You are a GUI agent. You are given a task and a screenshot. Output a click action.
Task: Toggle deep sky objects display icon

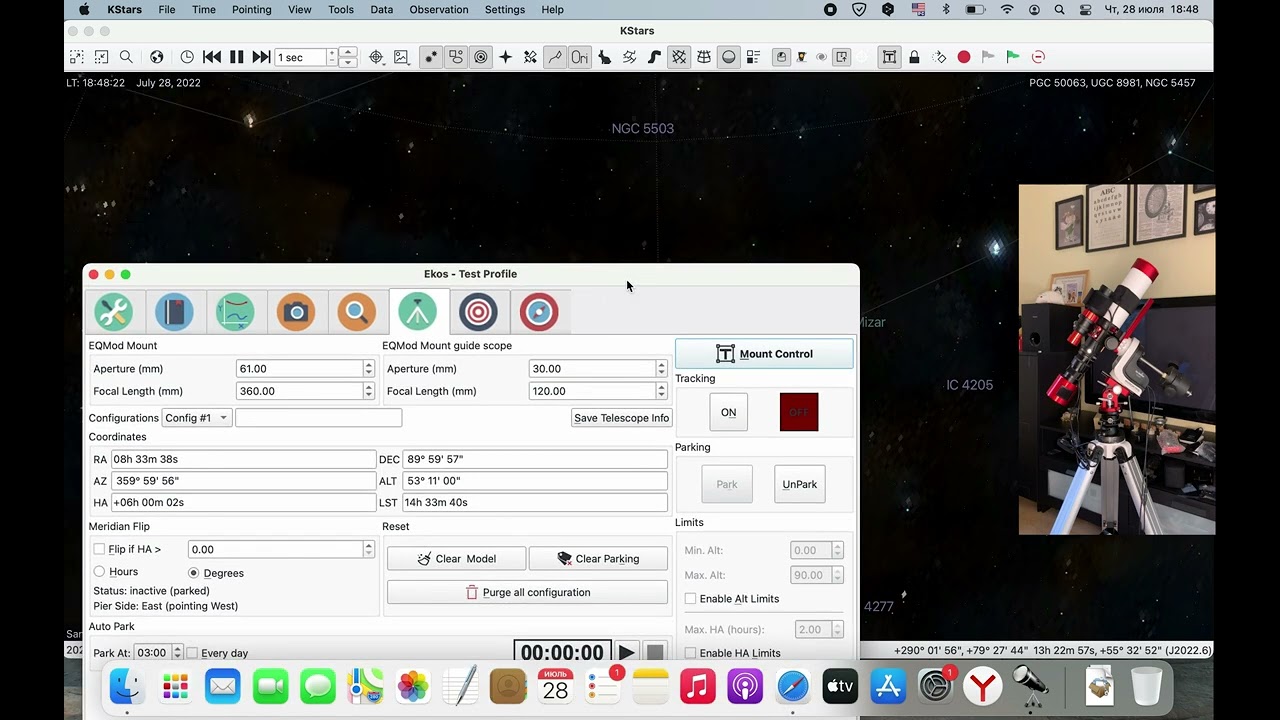(x=456, y=57)
